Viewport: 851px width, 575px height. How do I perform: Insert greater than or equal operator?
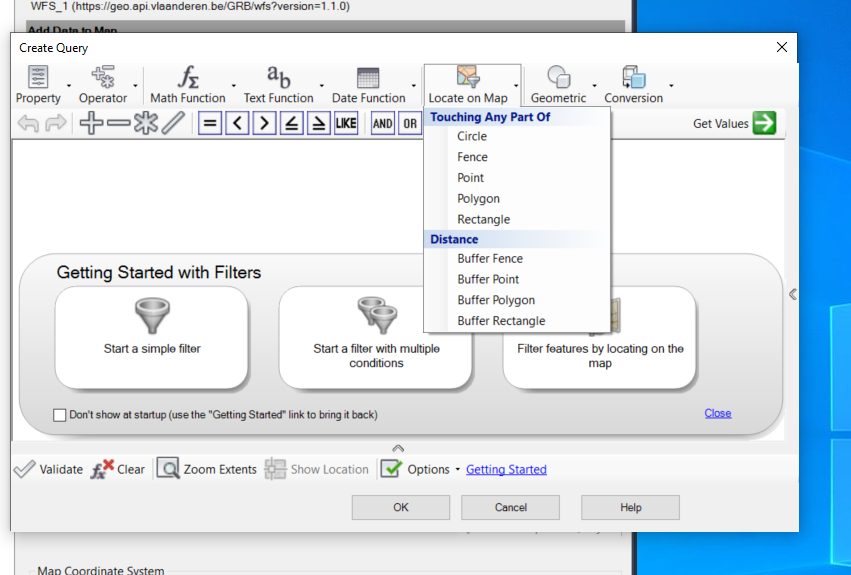tap(319, 123)
